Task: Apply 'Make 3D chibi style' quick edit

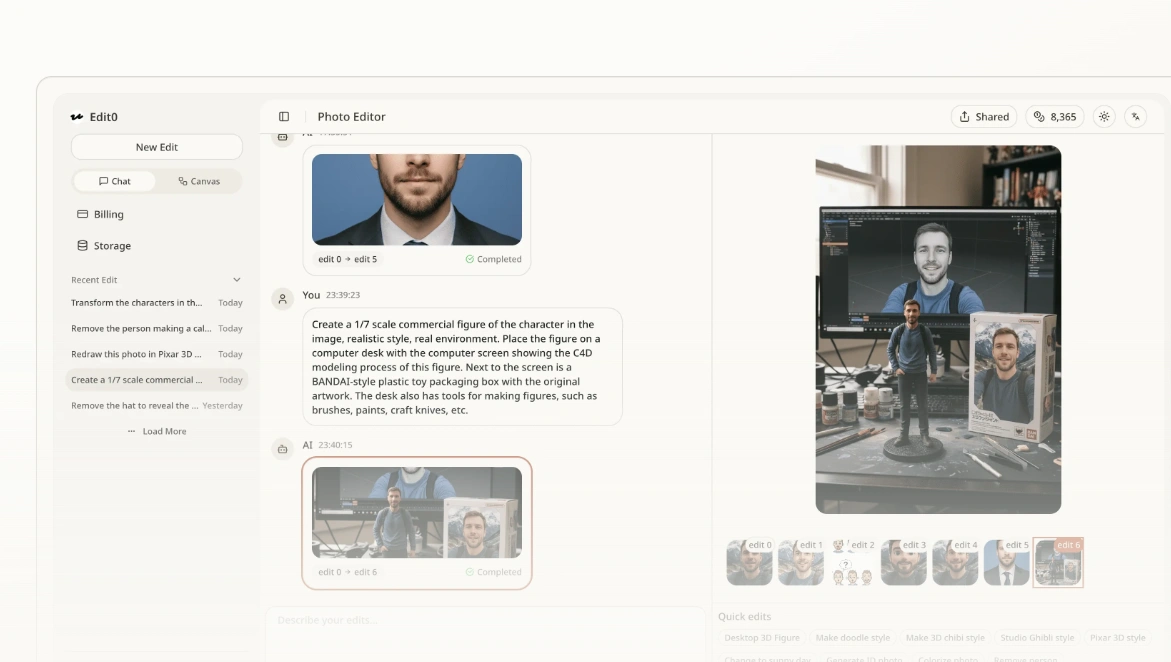Action: (945, 638)
